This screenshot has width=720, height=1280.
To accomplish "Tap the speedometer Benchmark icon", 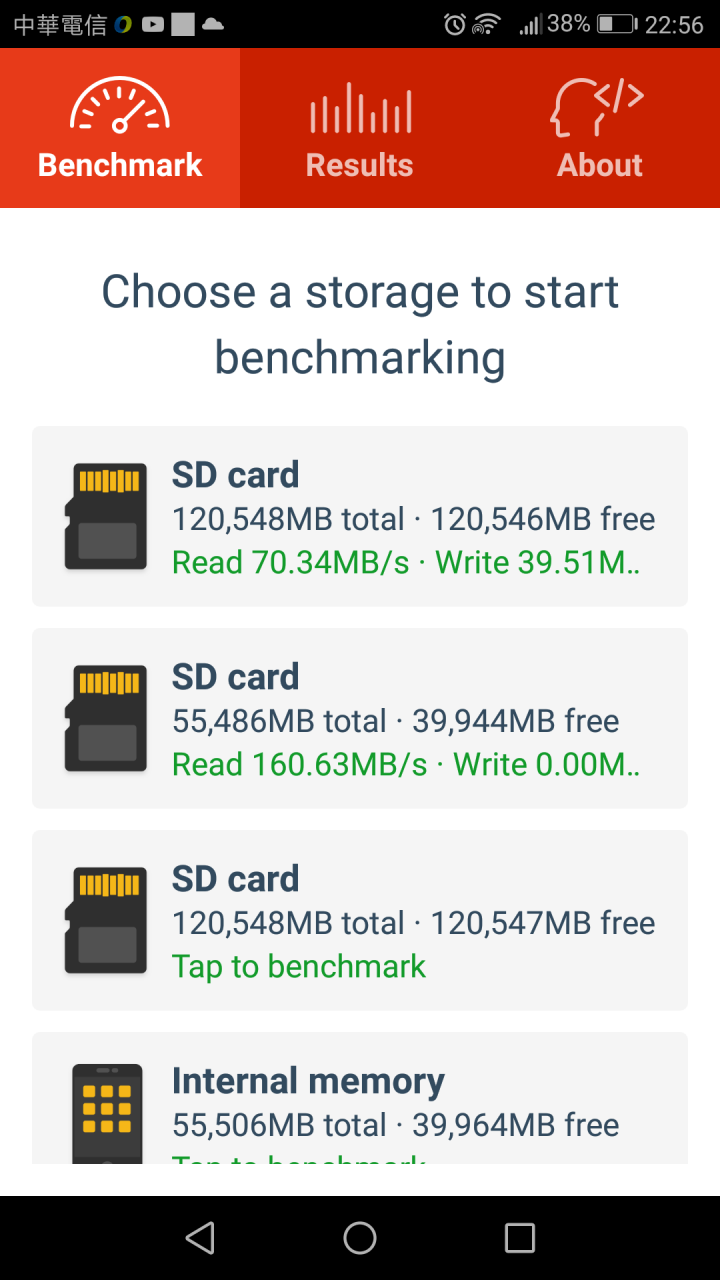I will [x=120, y=106].
